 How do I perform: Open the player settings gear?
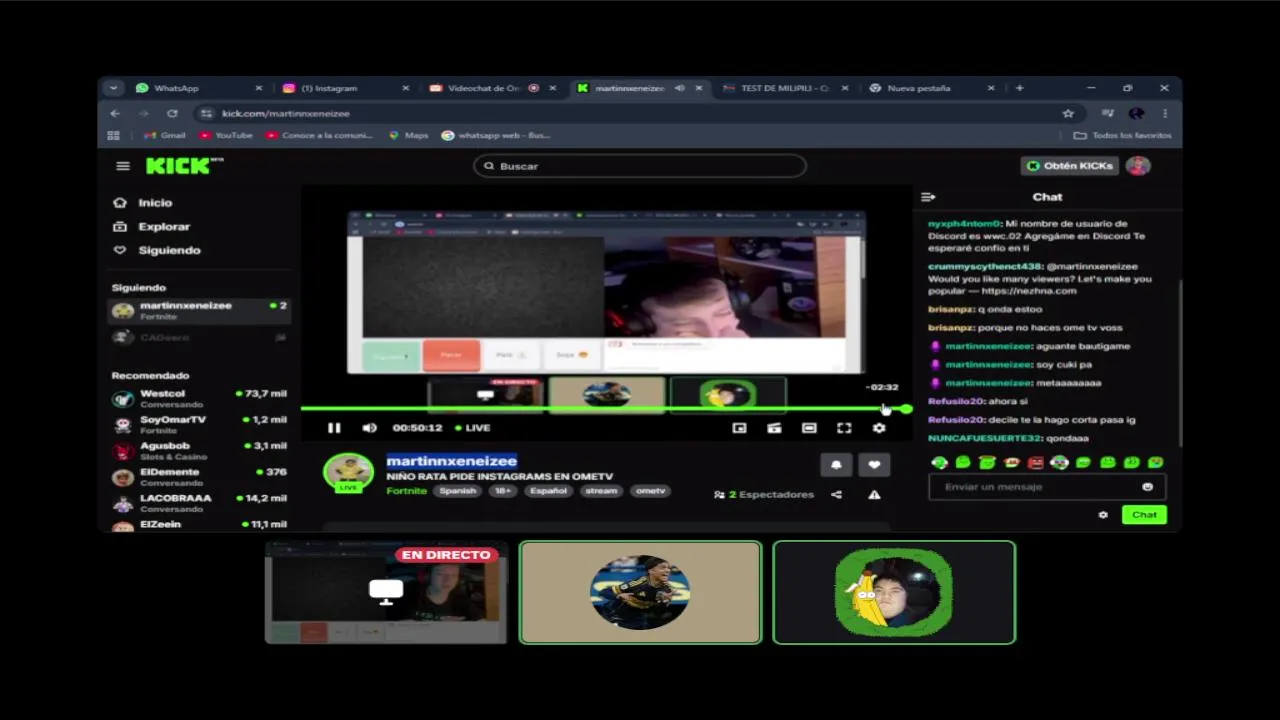click(879, 428)
